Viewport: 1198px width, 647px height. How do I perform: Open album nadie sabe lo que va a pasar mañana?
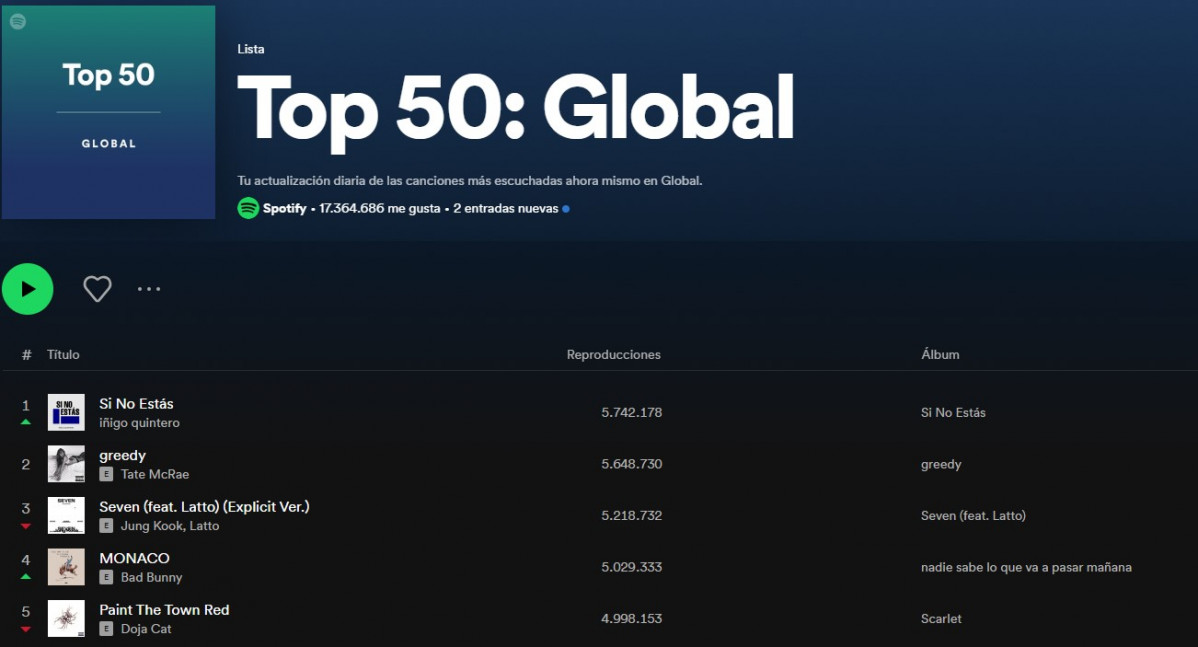1026,568
